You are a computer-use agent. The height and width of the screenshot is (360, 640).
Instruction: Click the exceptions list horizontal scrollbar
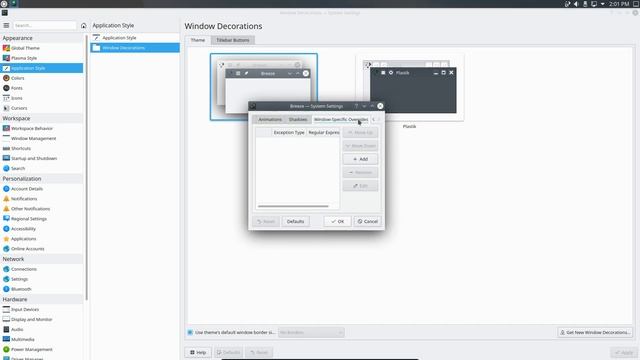pos(293,206)
